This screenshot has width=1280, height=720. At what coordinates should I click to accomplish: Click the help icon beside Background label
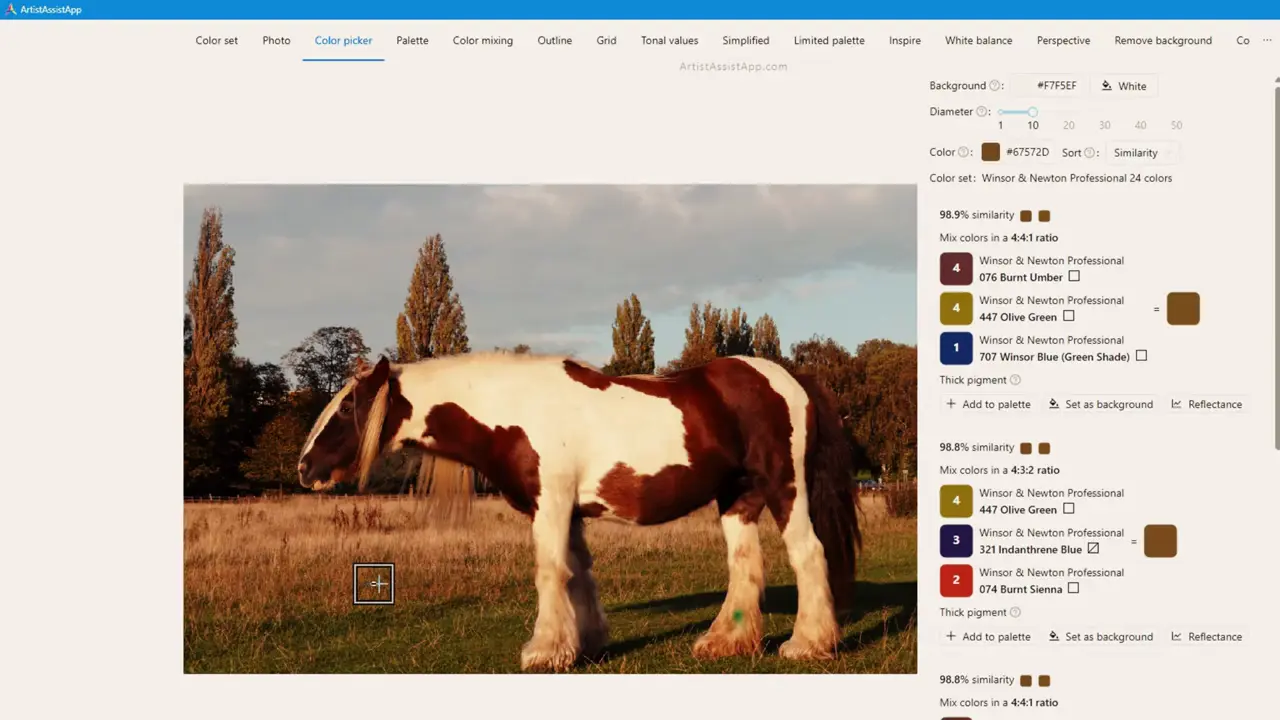point(995,86)
